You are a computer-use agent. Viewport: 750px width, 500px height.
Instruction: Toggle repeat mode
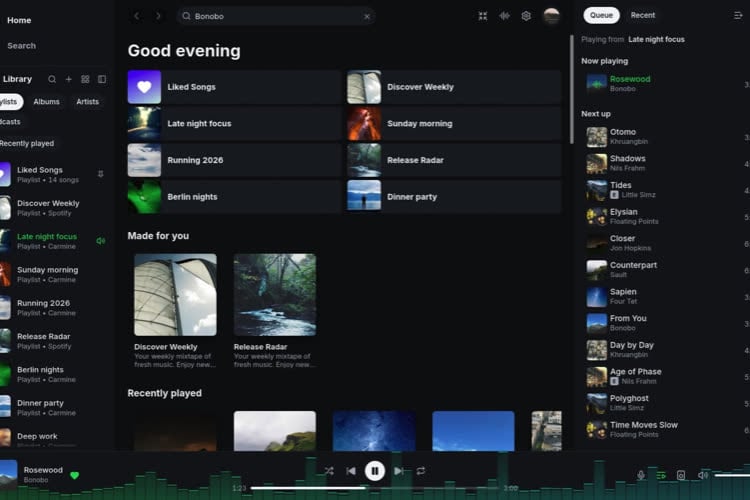[x=420, y=471]
